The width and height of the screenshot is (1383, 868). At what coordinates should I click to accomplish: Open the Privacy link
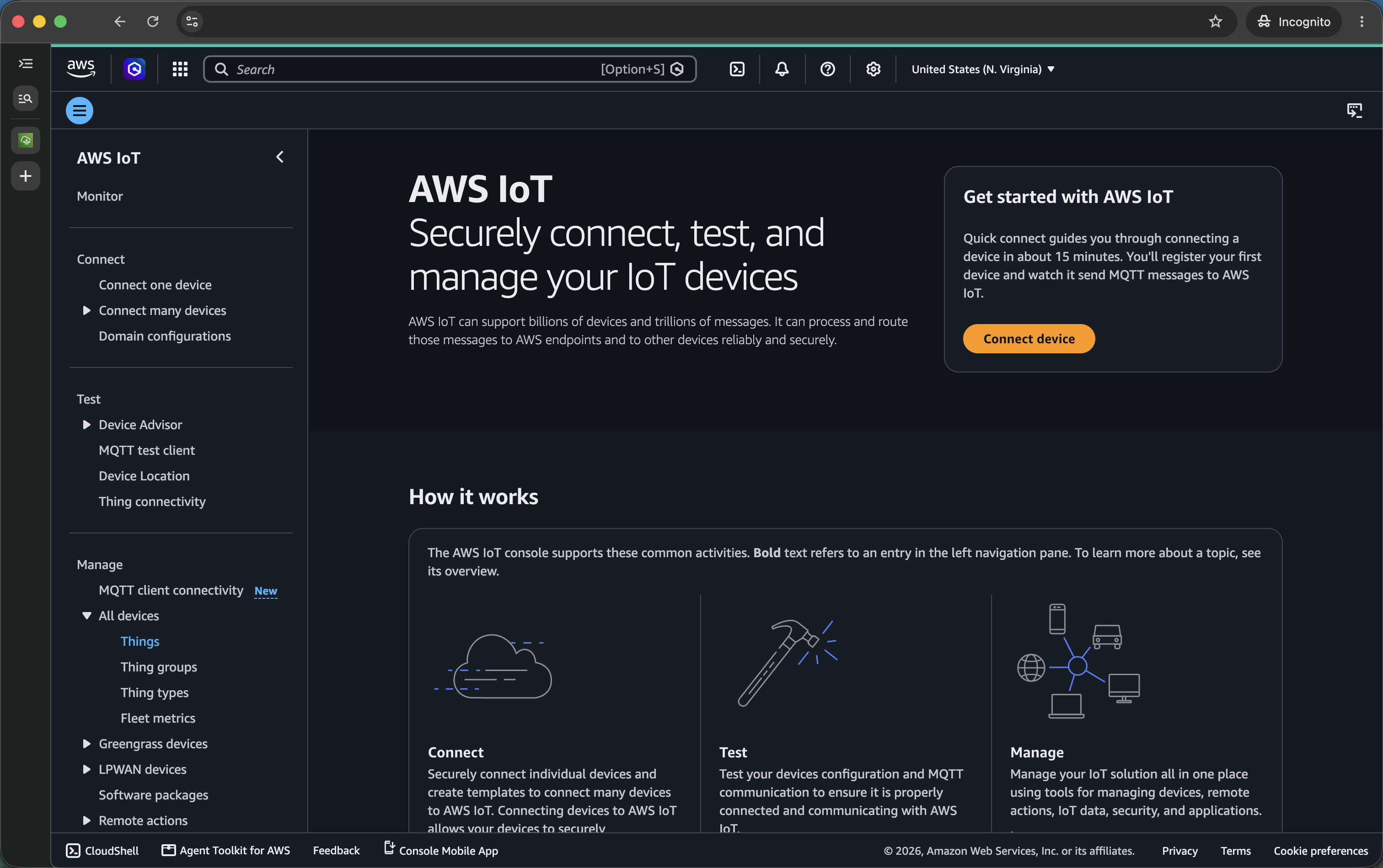(x=1179, y=851)
